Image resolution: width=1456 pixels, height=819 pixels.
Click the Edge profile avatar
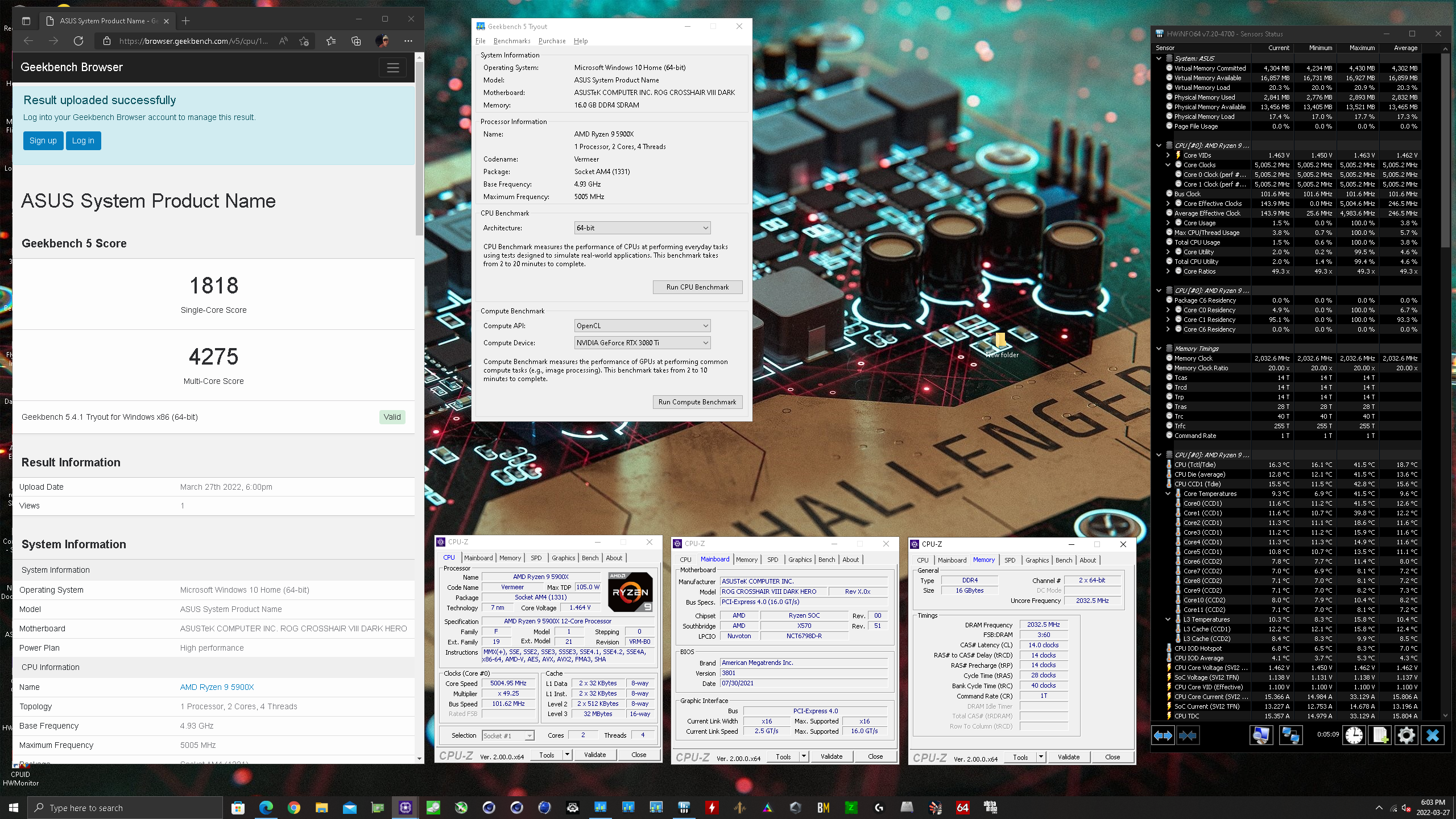(382, 41)
